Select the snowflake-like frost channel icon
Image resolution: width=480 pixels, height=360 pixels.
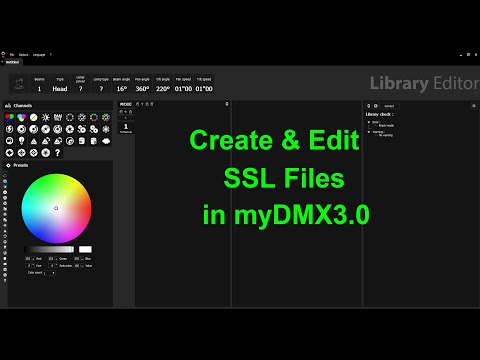pyautogui.click(x=106, y=129)
